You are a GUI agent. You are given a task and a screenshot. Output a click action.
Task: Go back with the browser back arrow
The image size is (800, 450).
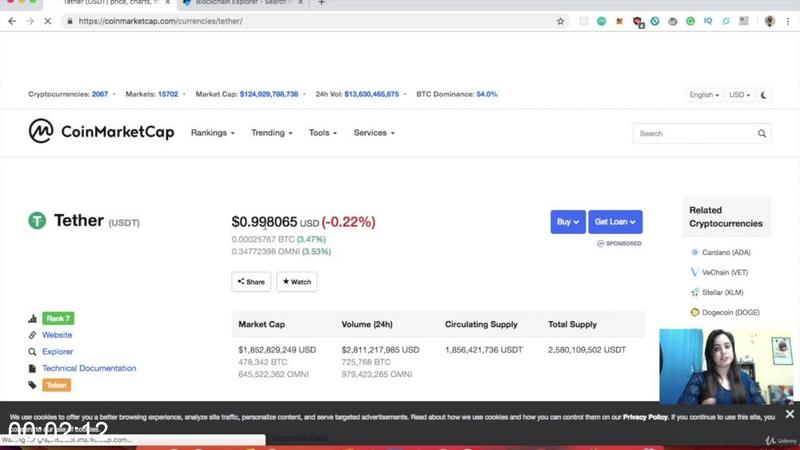click(x=12, y=21)
